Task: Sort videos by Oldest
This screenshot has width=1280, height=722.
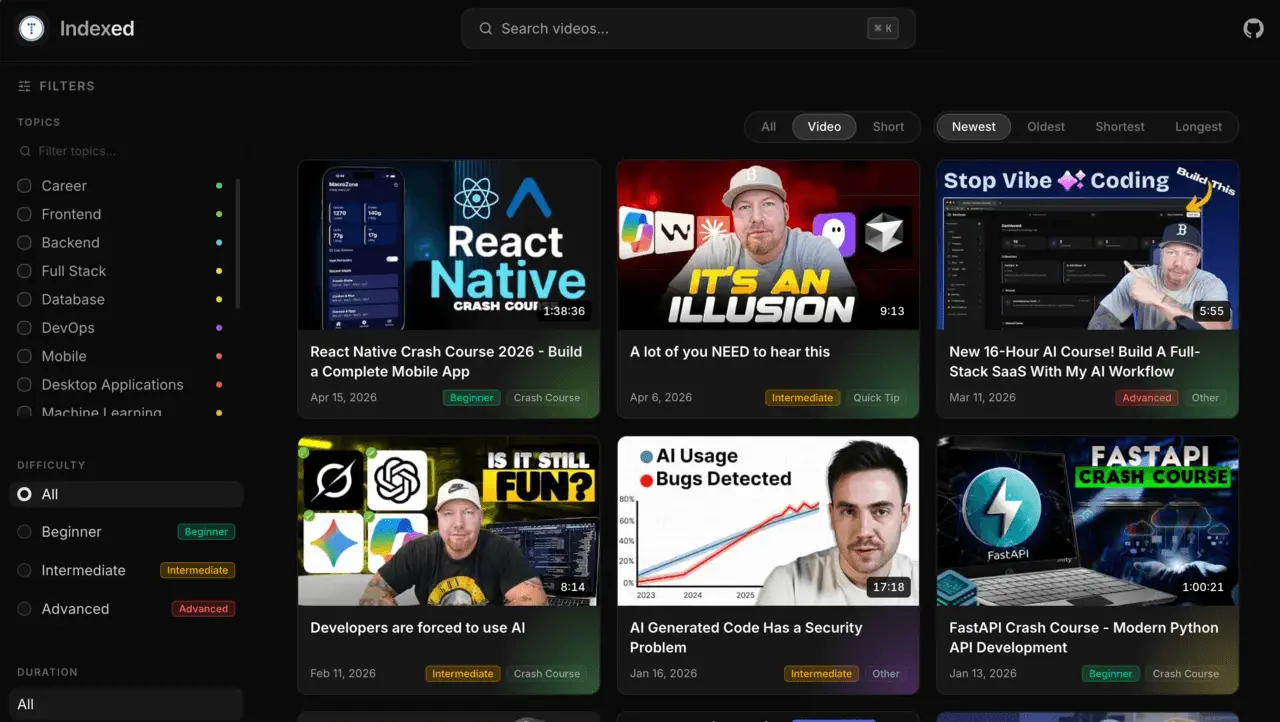Action: (x=1046, y=127)
